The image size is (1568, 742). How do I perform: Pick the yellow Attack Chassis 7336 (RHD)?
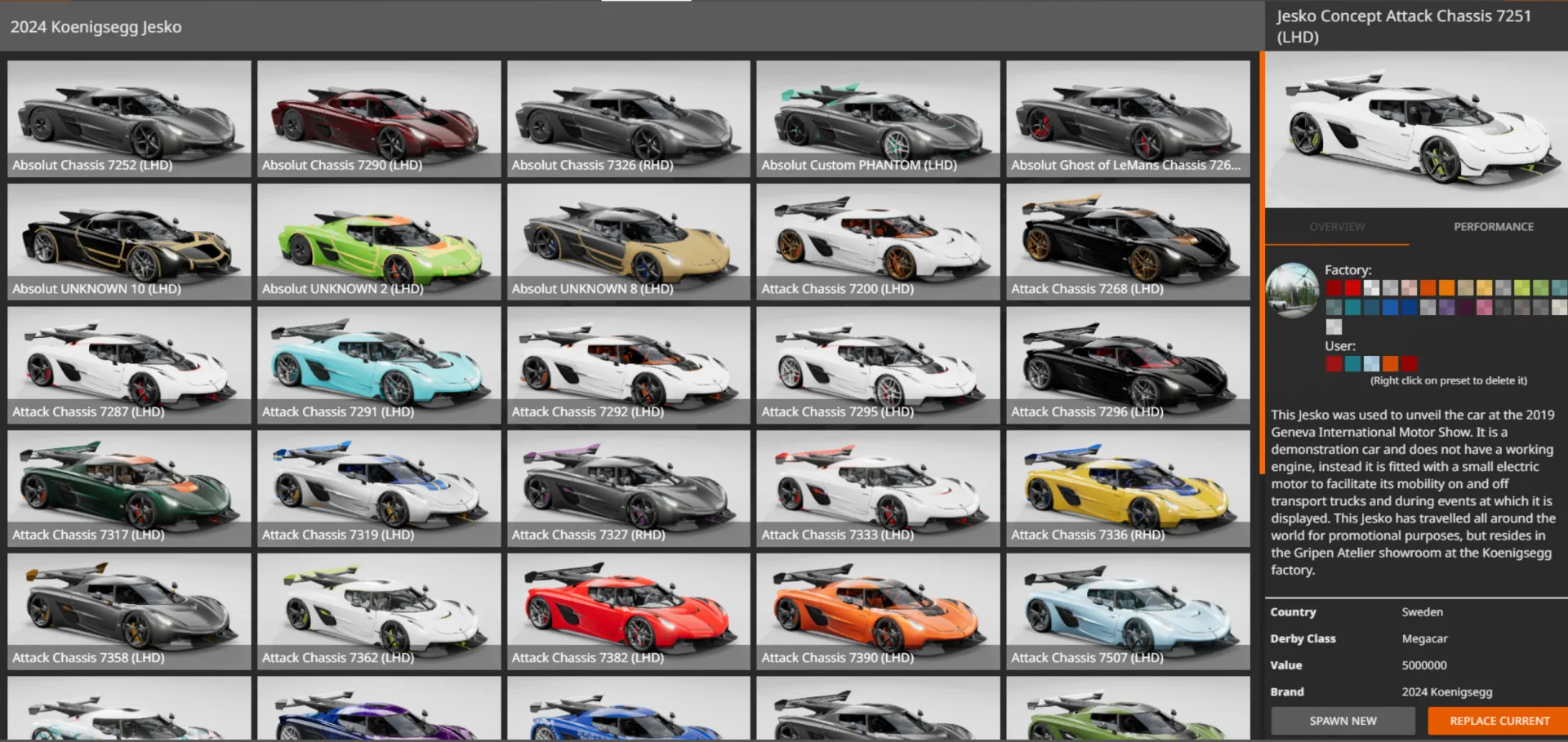point(1129,488)
